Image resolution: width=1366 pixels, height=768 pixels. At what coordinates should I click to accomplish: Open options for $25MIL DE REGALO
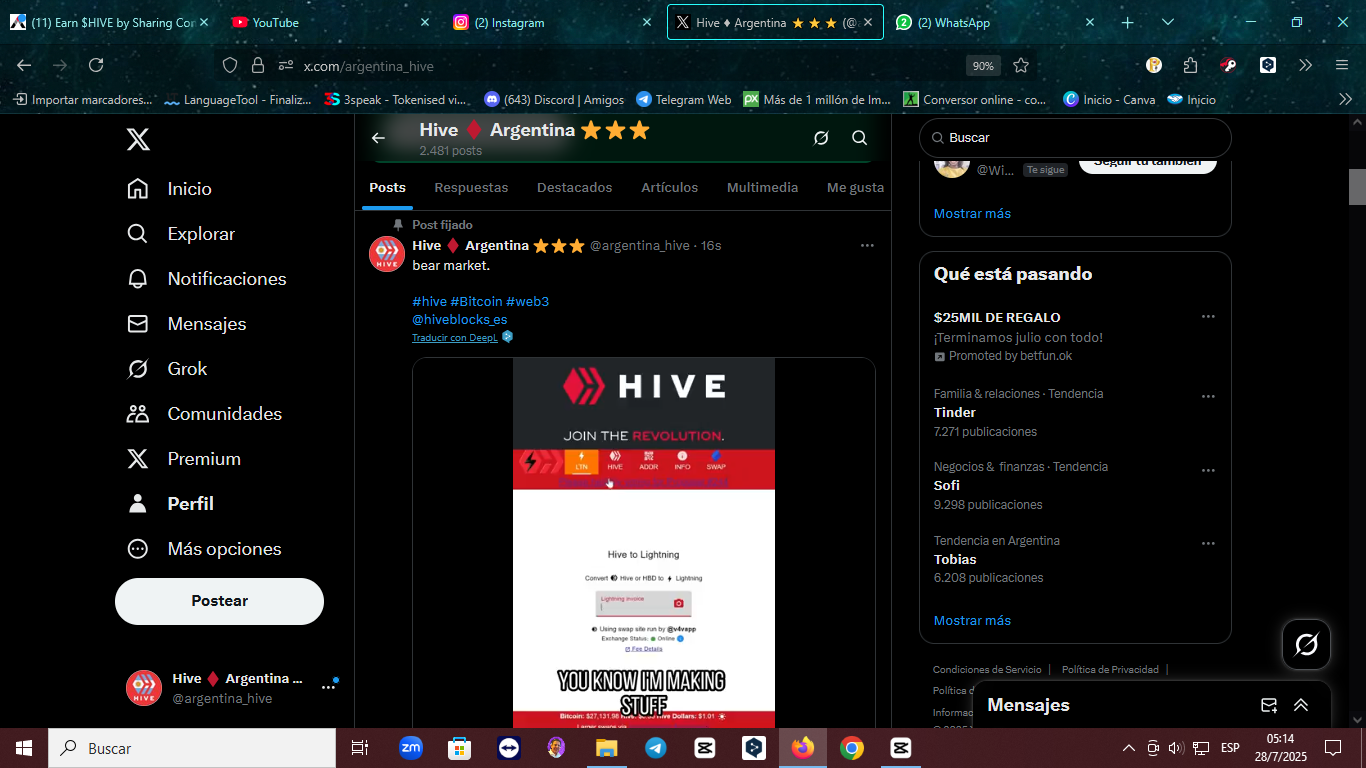1208,317
